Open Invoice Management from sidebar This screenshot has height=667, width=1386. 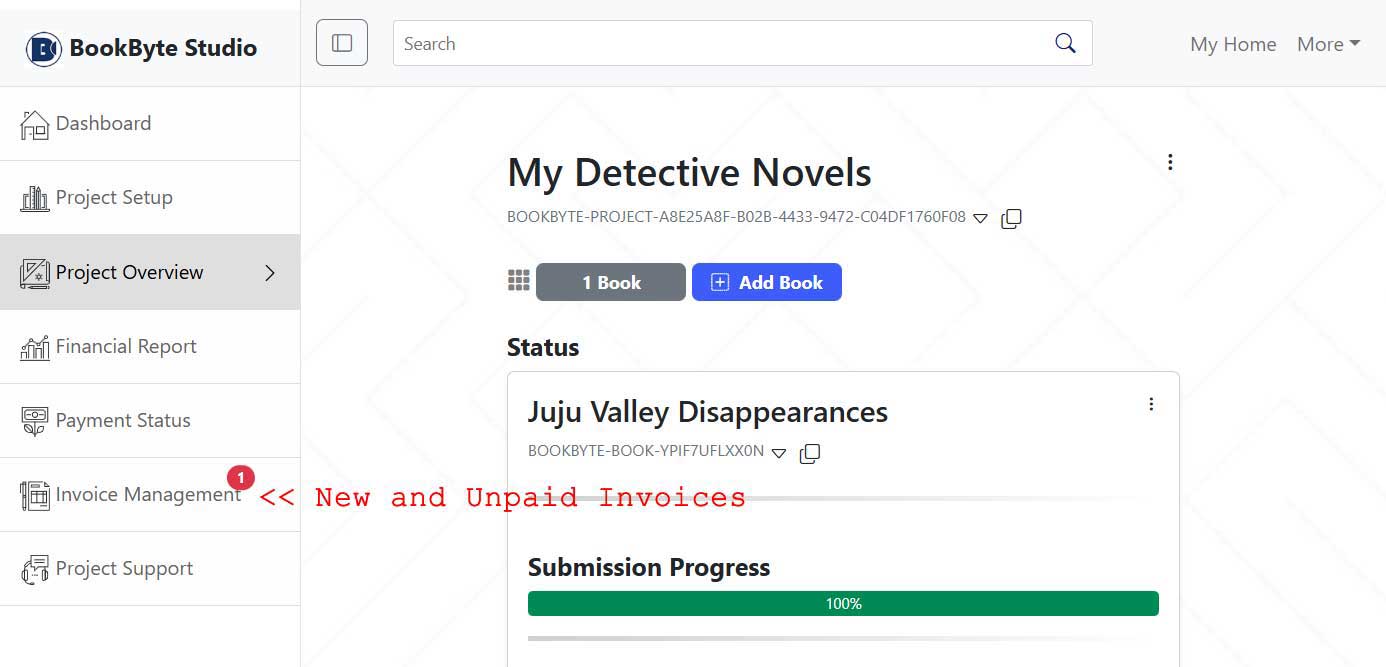[148, 495]
